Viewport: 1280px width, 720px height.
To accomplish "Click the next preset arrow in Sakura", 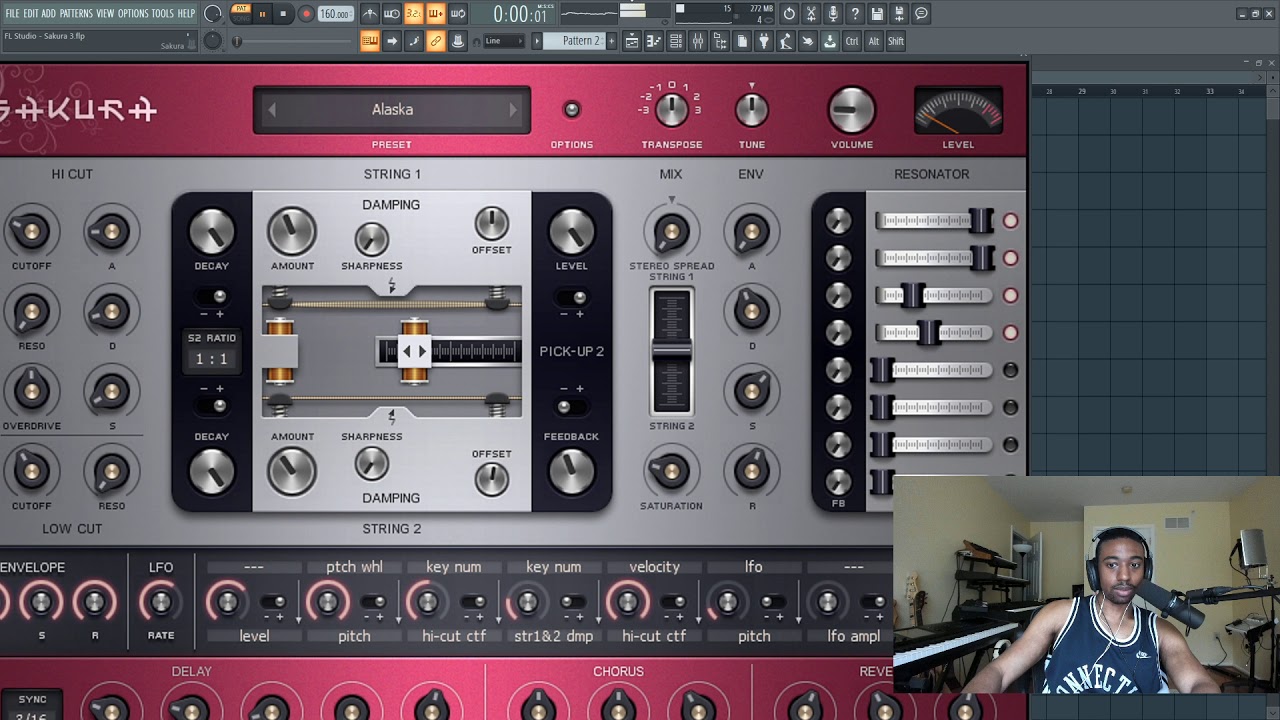I will (514, 110).
